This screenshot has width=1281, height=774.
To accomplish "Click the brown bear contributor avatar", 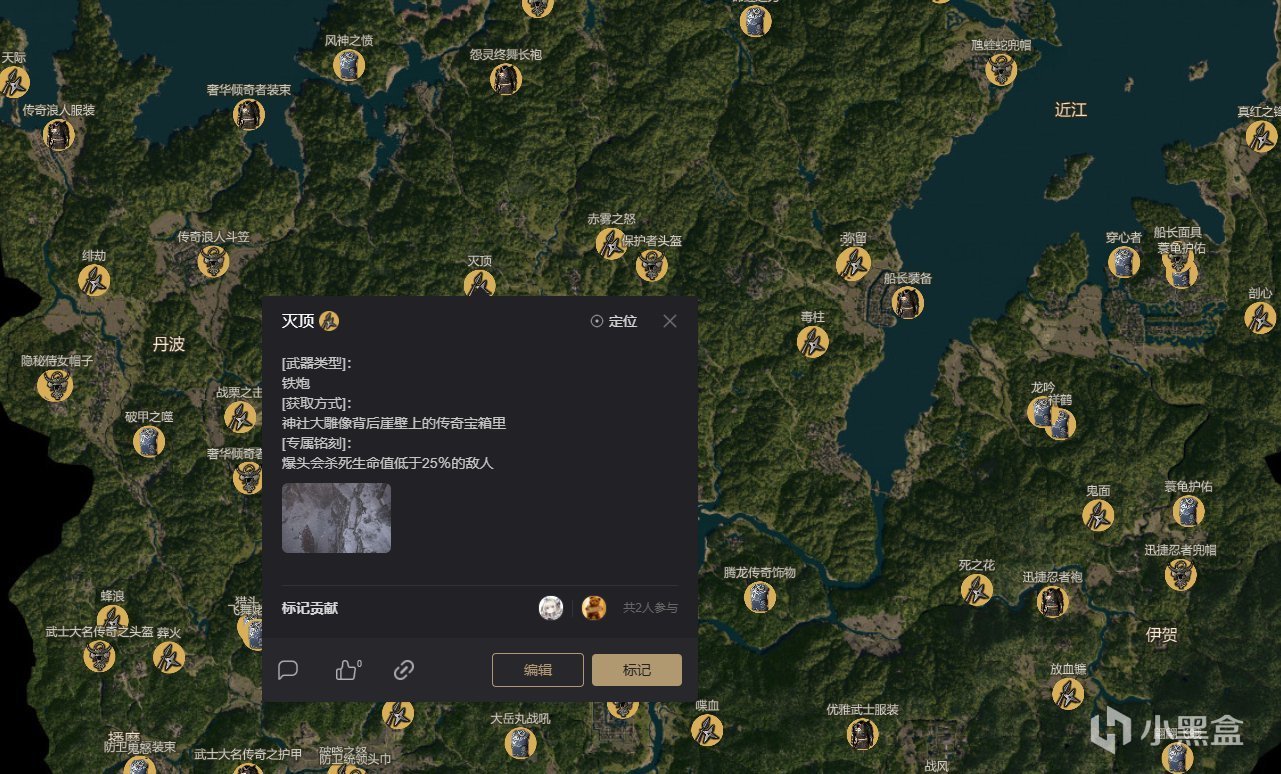I will tap(594, 608).
